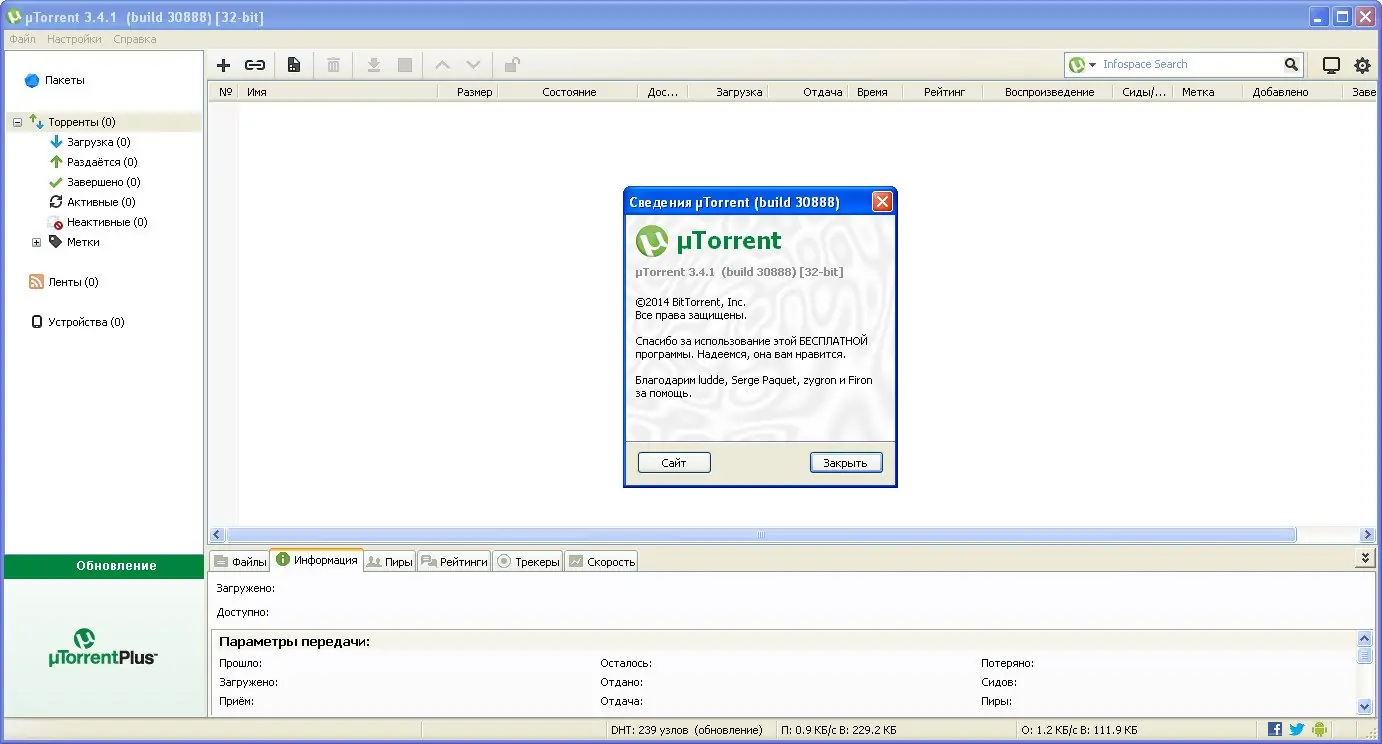Select Ленты (0) in the sidebar
The image size is (1382, 744).
(64, 282)
